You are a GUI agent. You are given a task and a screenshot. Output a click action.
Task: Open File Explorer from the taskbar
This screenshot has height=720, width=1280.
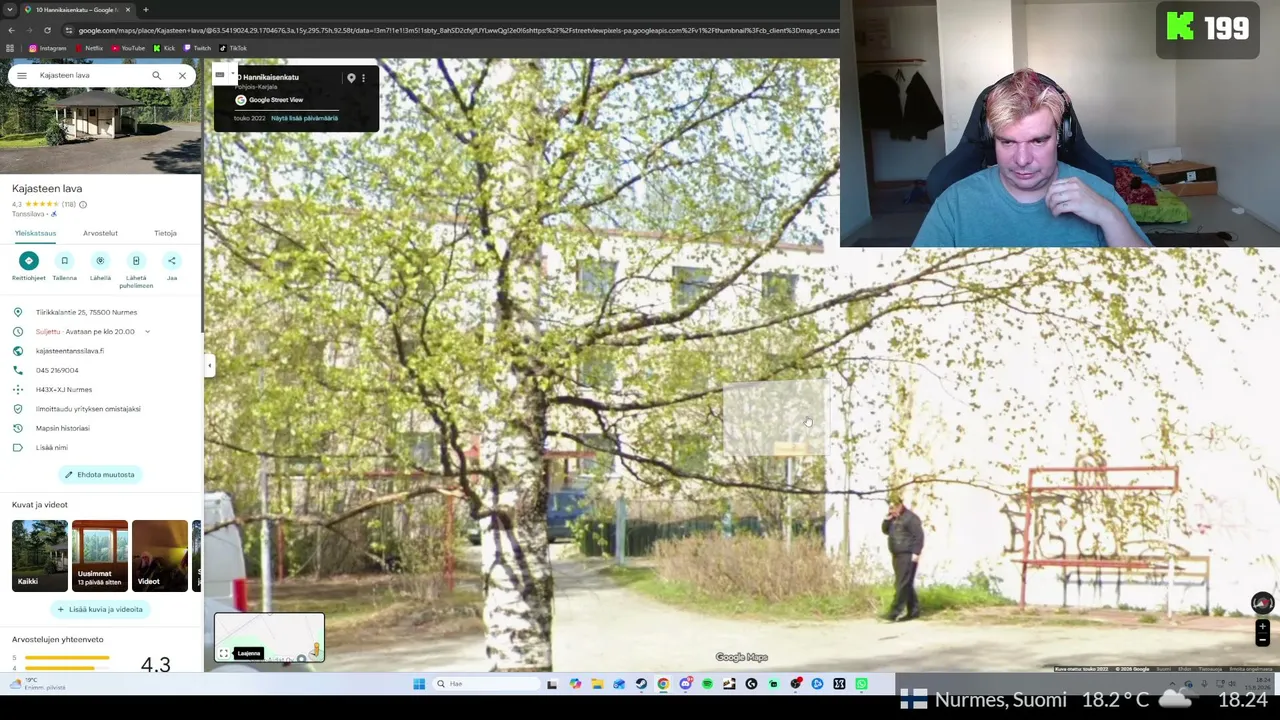click(597, 684)
